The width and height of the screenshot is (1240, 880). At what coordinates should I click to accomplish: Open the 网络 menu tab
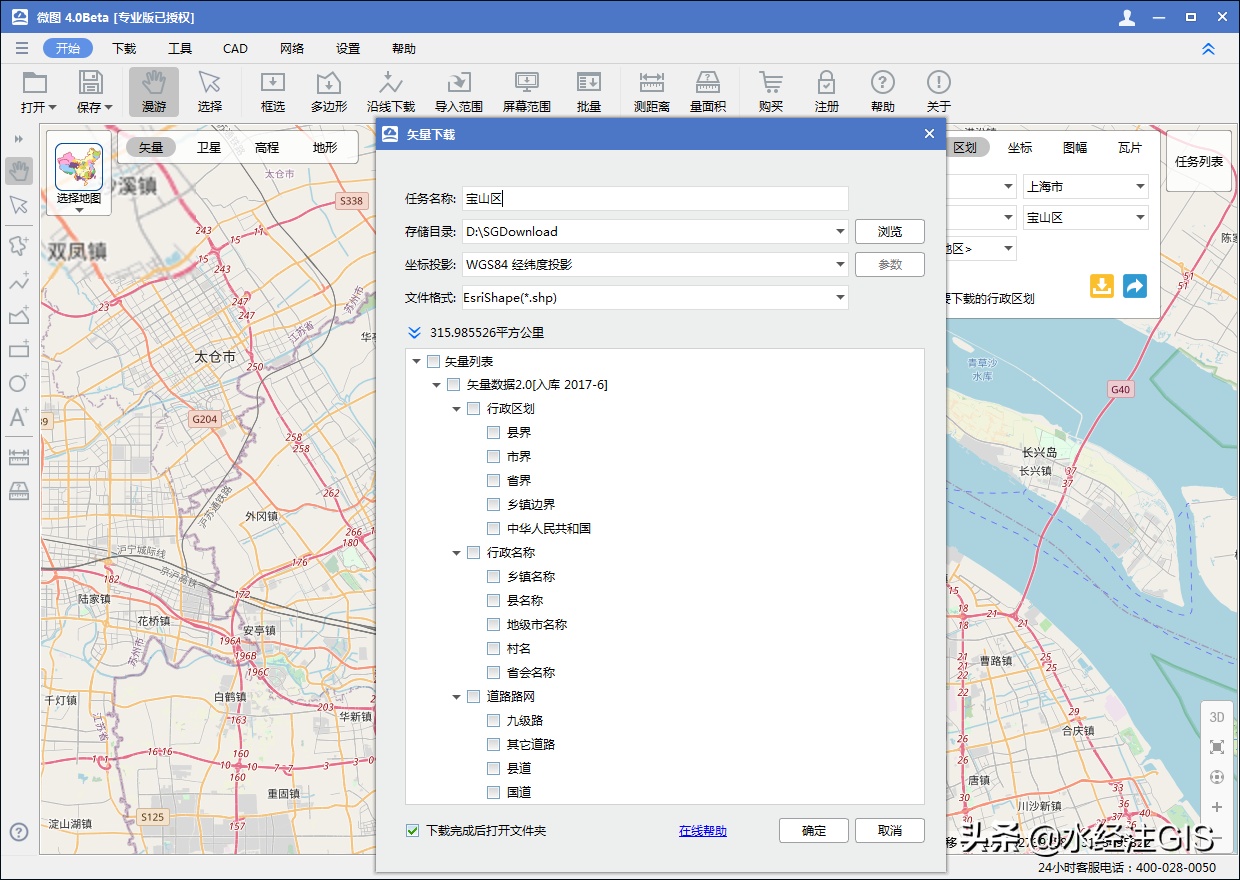(x=292, y=49)
